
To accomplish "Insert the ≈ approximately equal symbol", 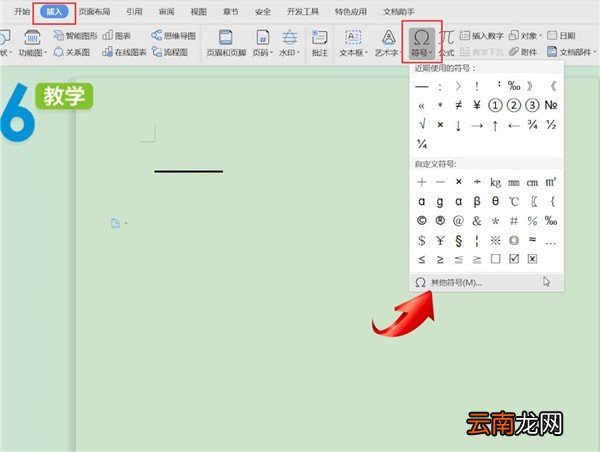I will click(532, 239).
